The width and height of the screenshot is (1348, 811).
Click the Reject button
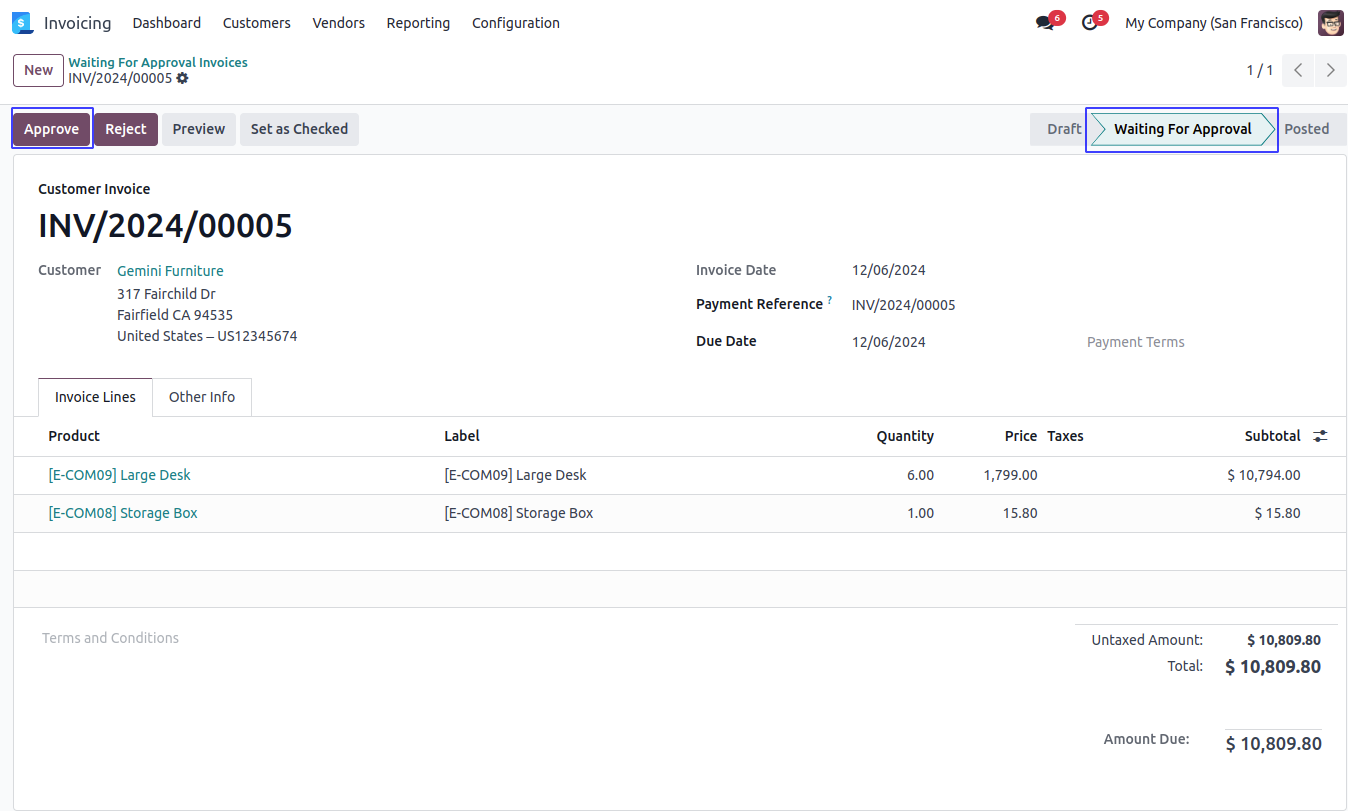coord(126,129)
